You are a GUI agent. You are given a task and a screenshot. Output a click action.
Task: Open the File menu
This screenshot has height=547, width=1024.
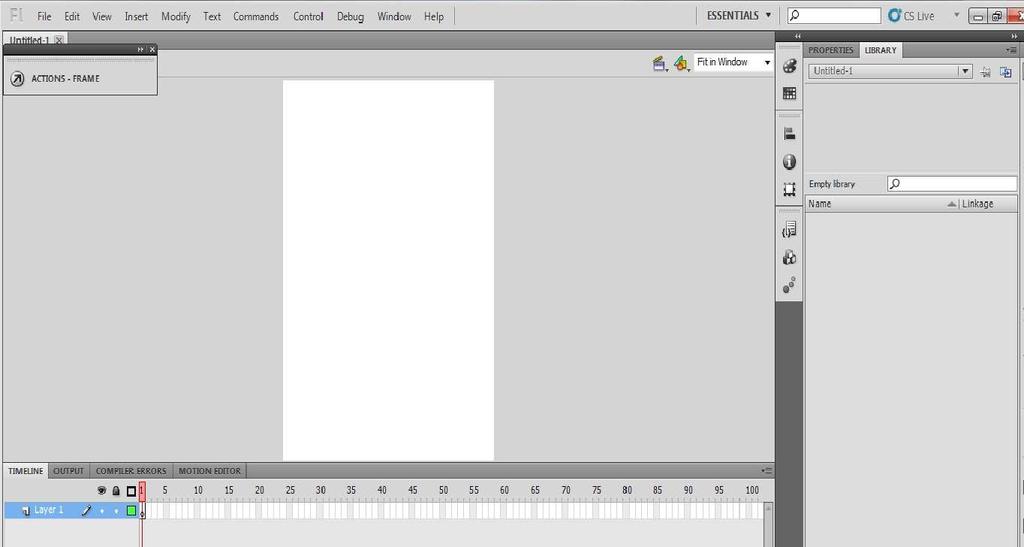(44, 16)
